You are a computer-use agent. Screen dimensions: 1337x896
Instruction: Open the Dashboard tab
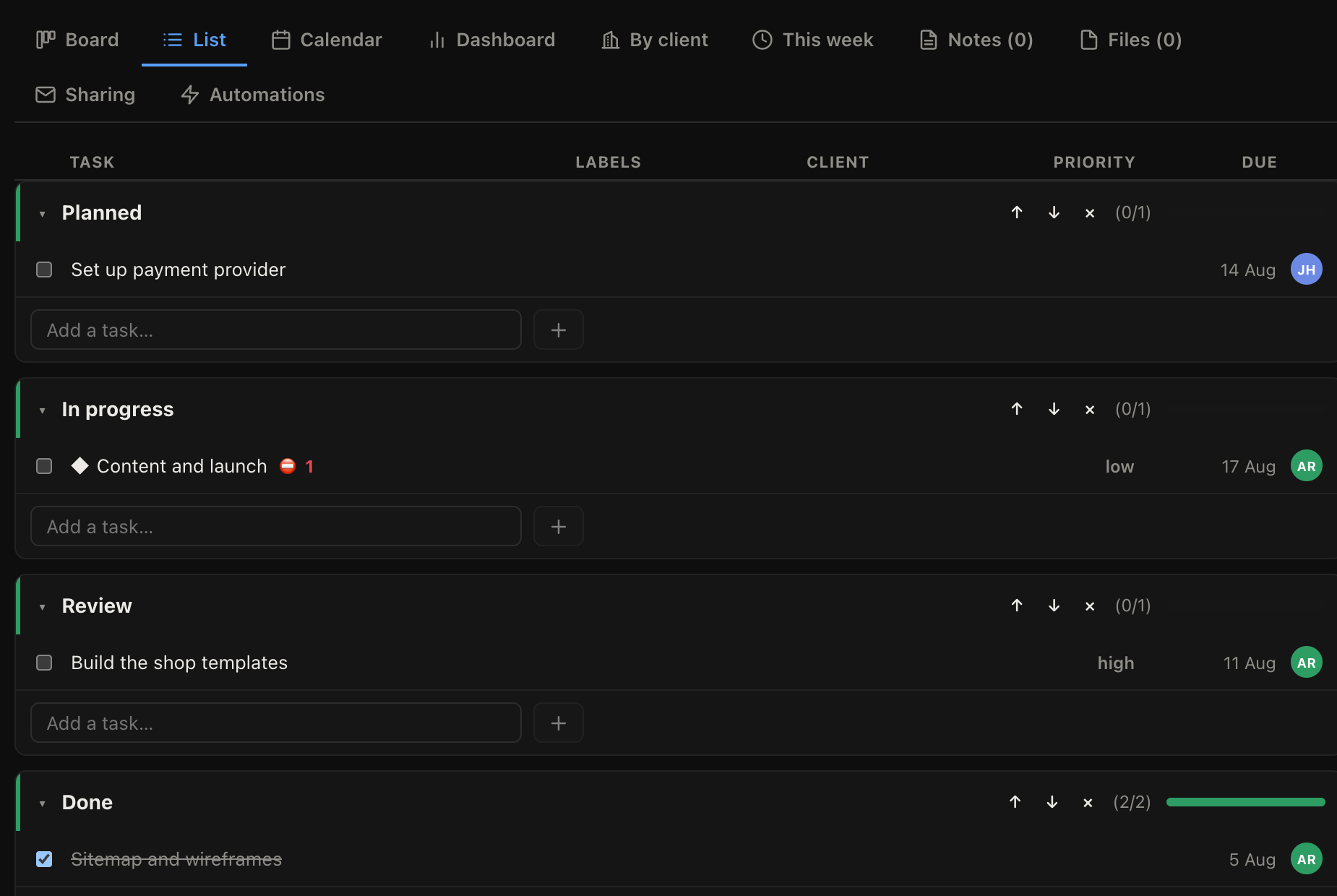coord(492,40)
